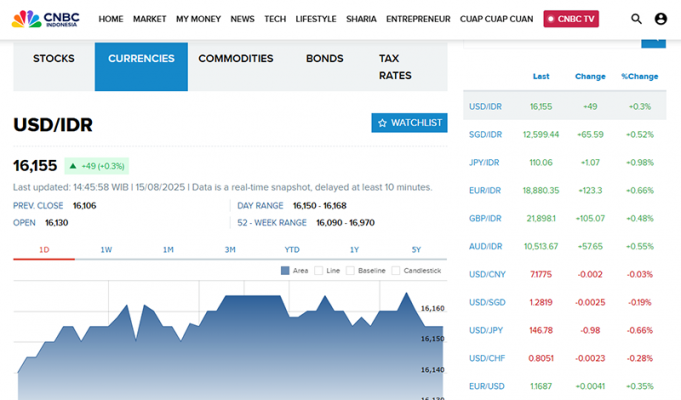
Task: Open the EUR/USD currency pair link
Action: pyautogui.click(x=485, y=386)
